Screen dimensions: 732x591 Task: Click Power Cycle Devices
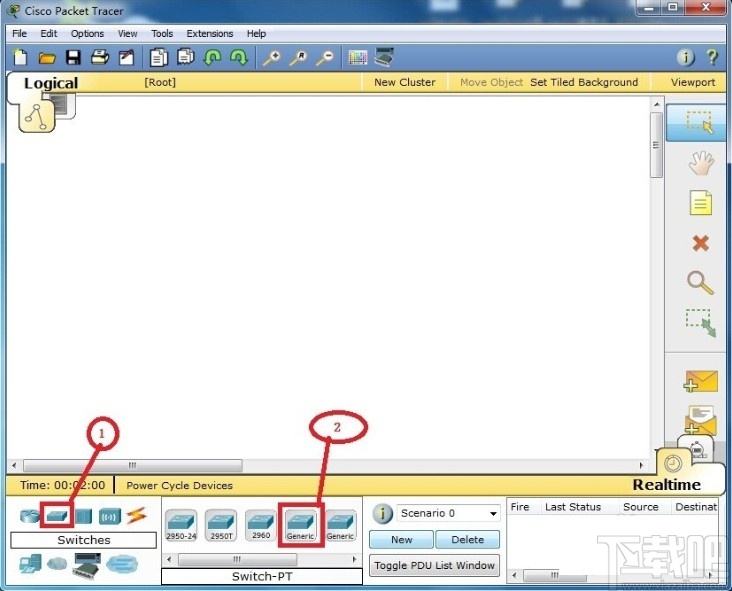(179, 485)
